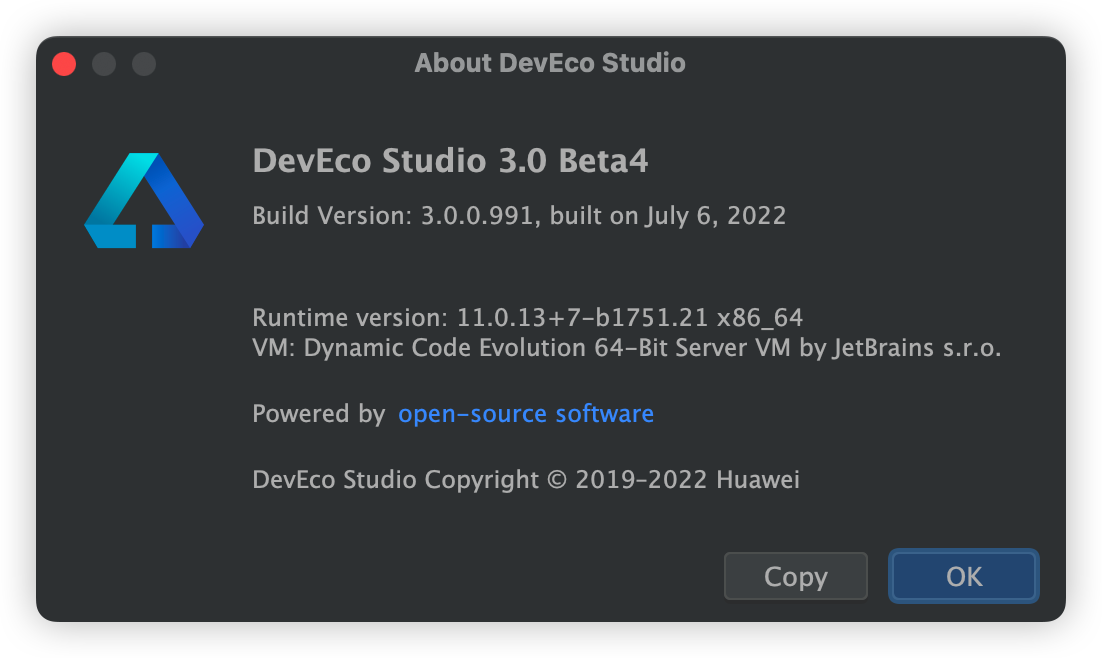Open the open-source software link

(x=526, y=414)
